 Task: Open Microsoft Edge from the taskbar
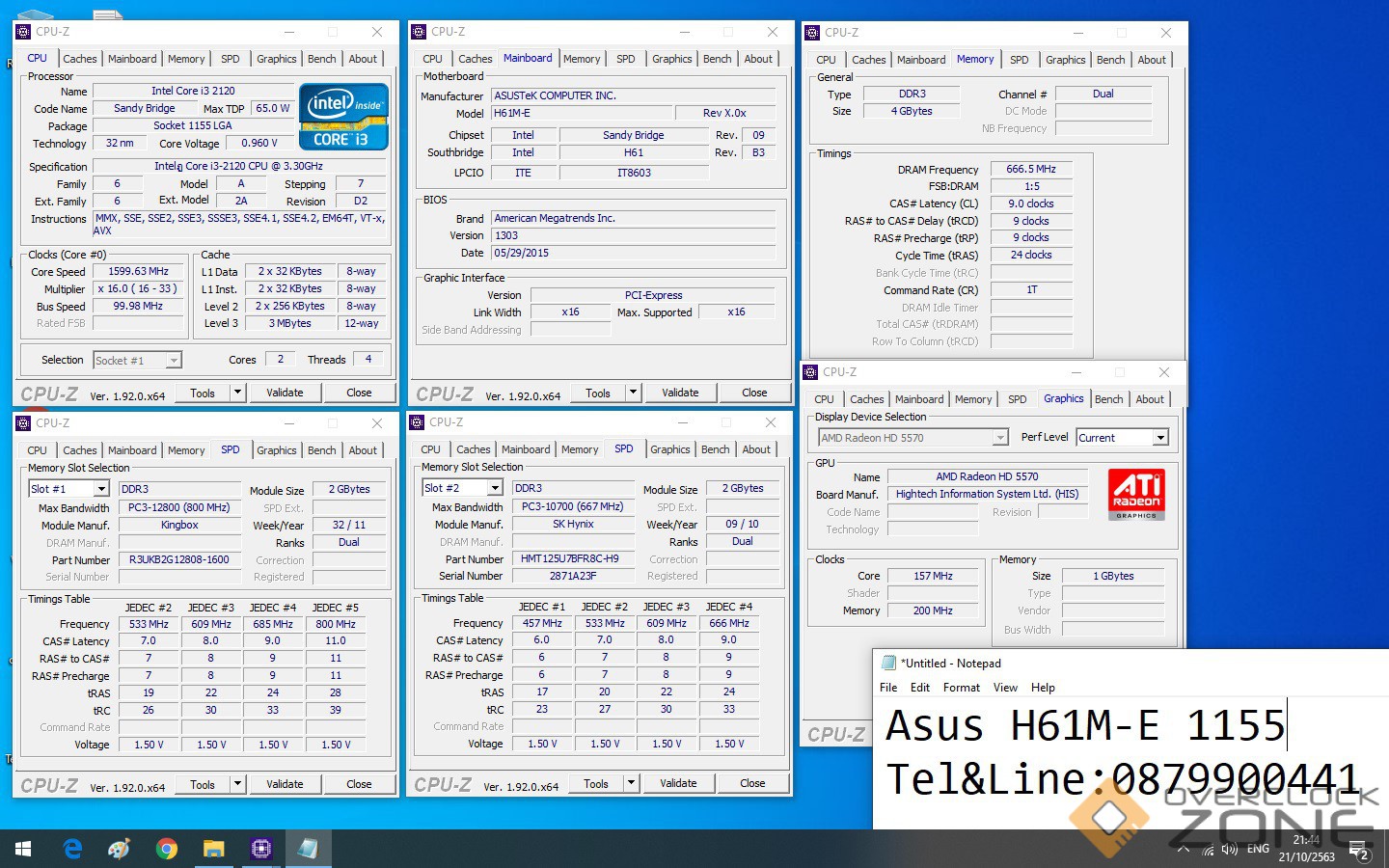(72, 849)
